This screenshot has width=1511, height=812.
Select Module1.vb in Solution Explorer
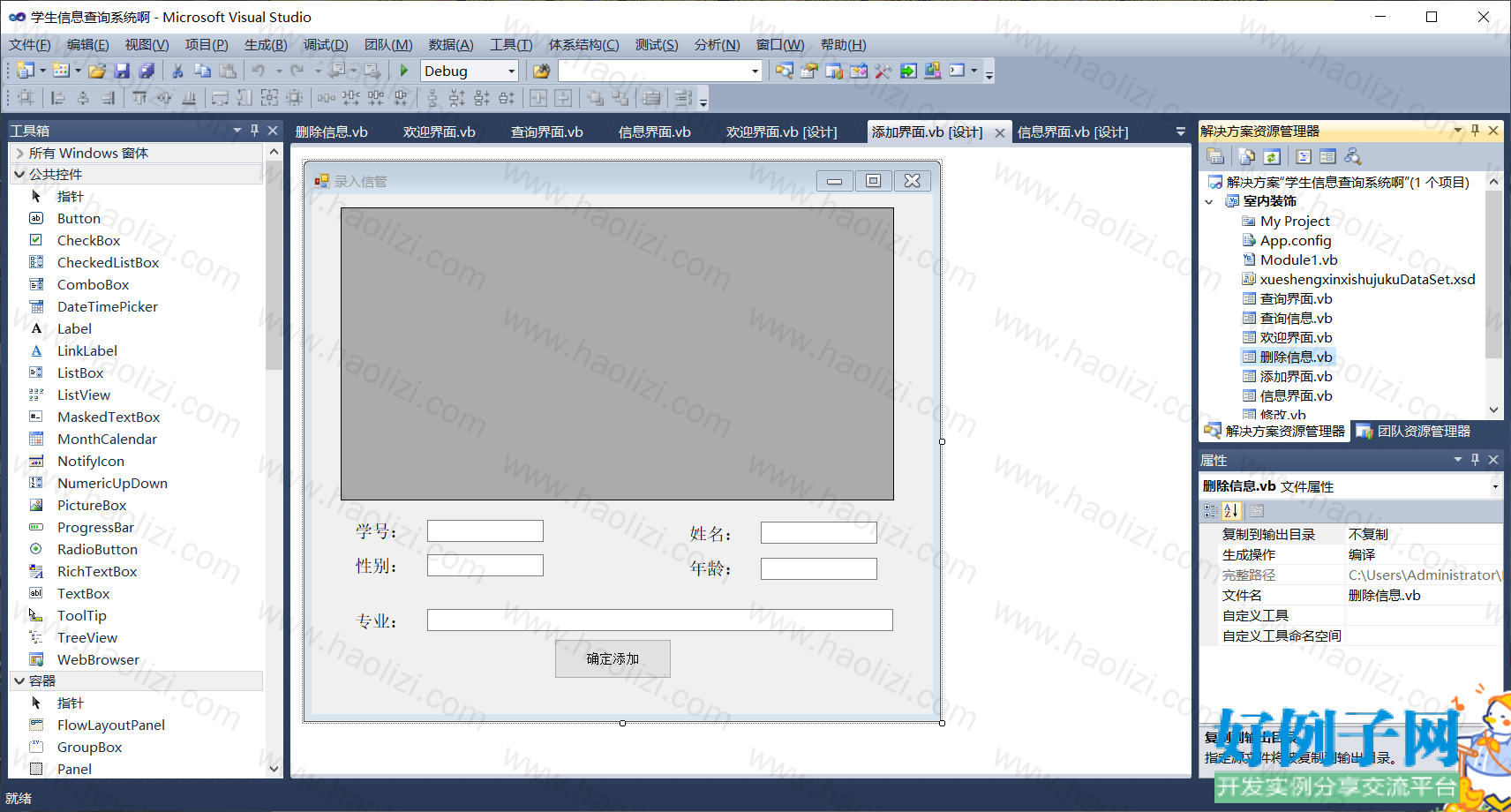tap(1298, 259)
